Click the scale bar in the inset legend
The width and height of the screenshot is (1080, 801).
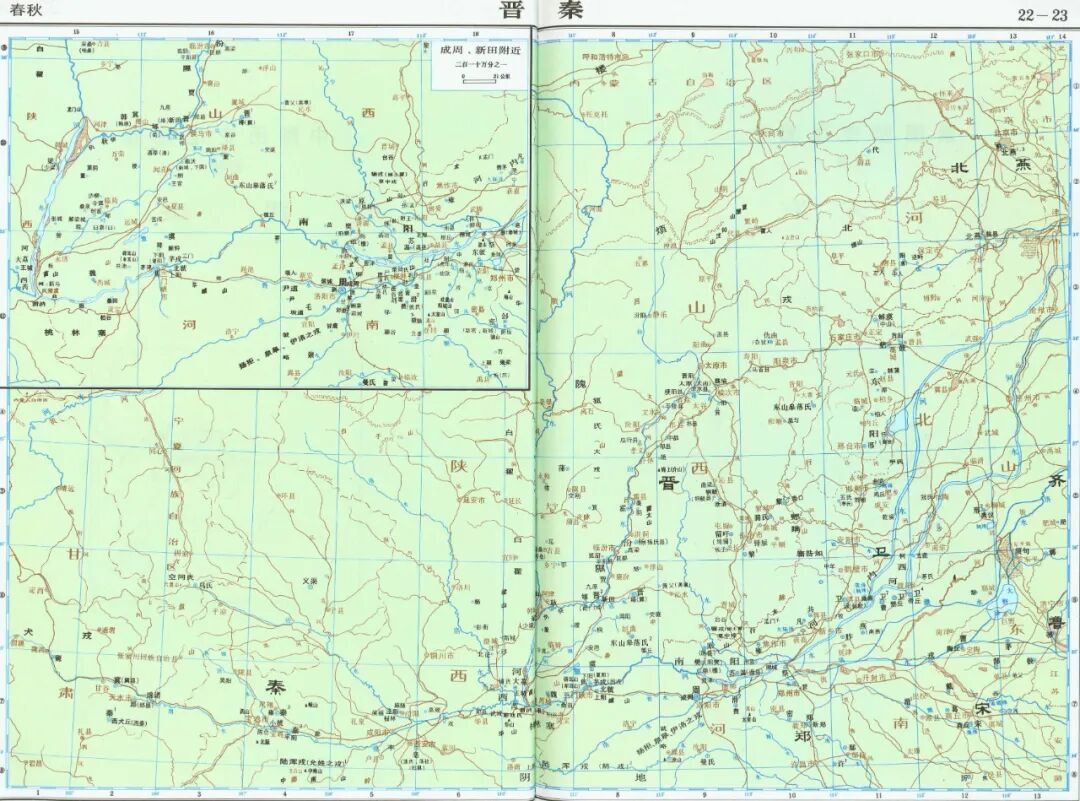pyautogui.click(x=477, y=81)
